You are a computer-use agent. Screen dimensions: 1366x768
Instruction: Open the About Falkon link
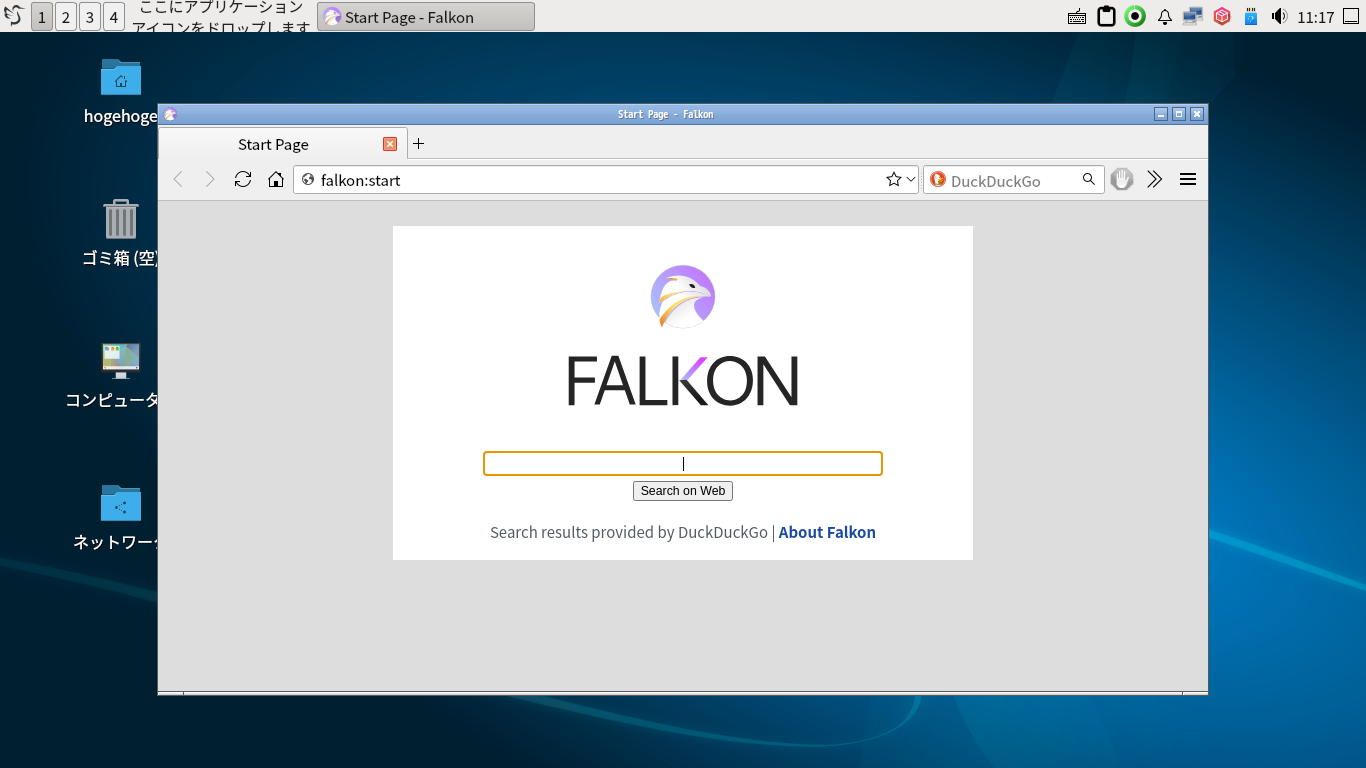point(827,532)
